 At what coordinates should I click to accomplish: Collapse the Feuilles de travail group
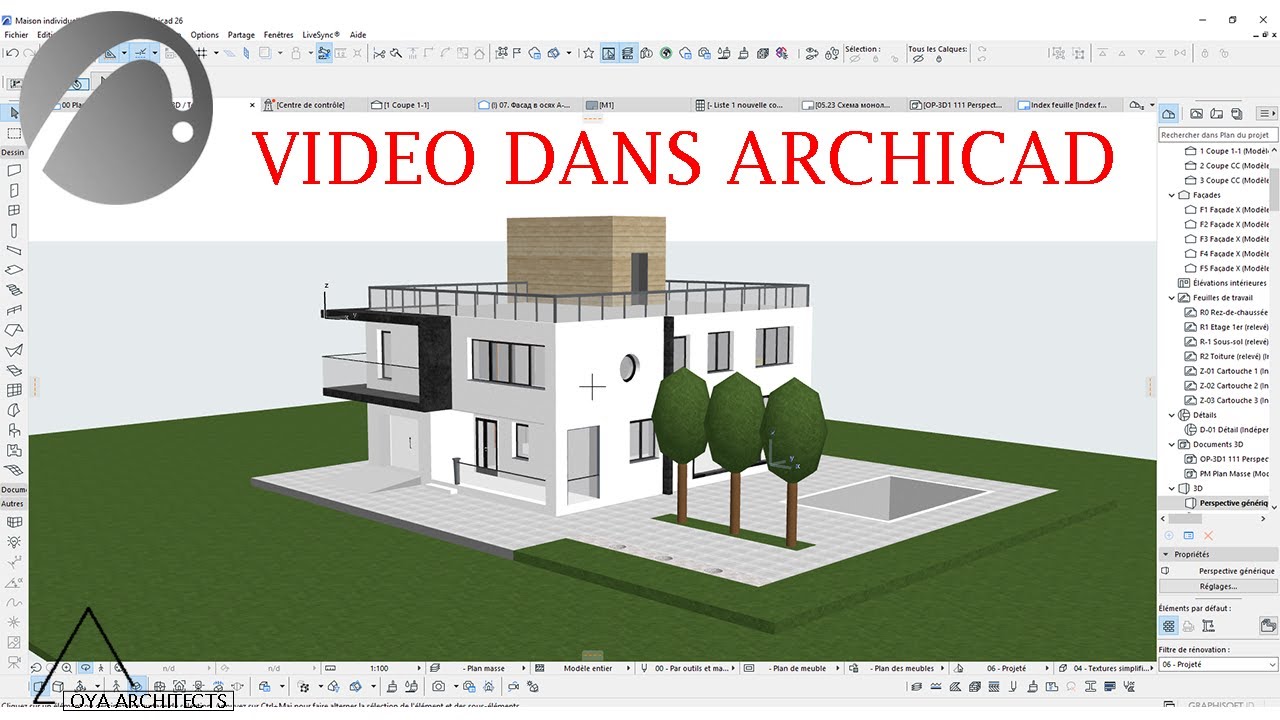1172,298
